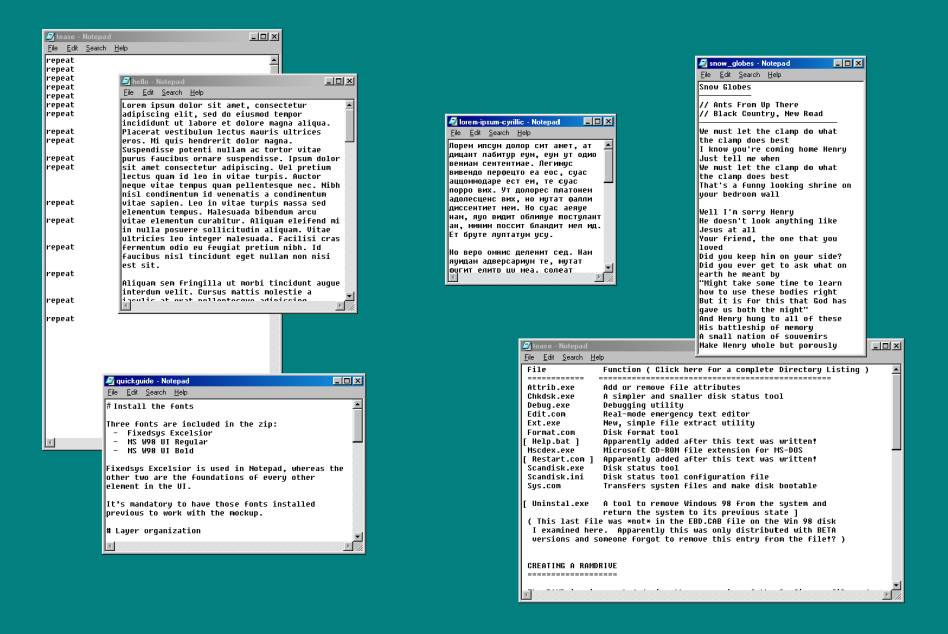Open the Help menu in the bottom tease window
The width and height of the screenshot is (948, 634).
597,357
